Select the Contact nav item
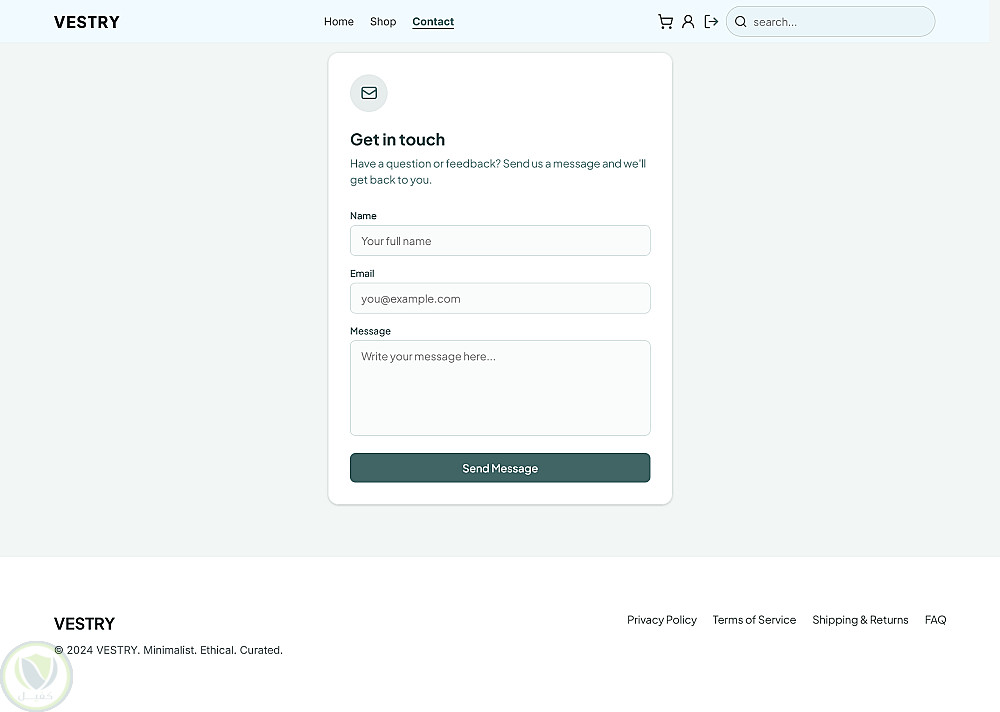 coord(433,22)
